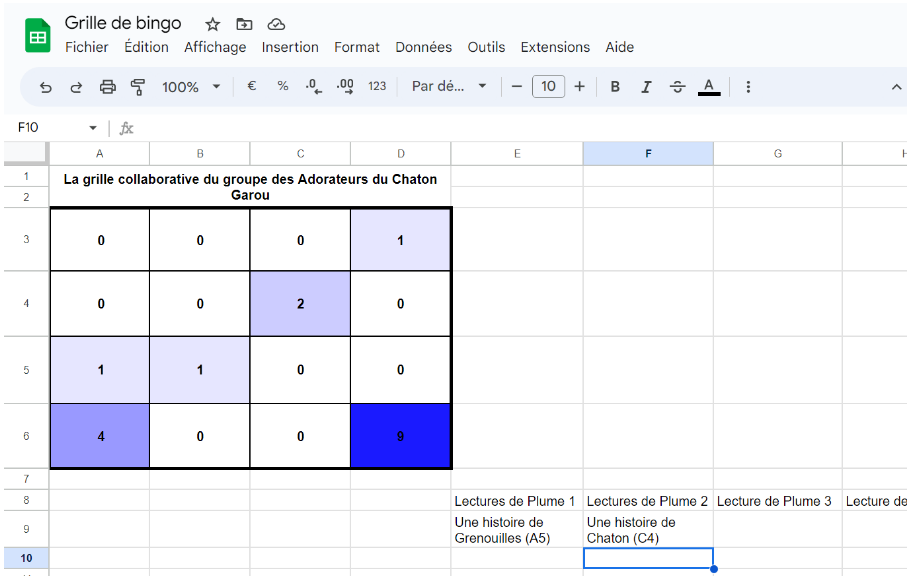
Task: Select cell Une histoire de Chaton (C4)
Action: pos(648,529)
